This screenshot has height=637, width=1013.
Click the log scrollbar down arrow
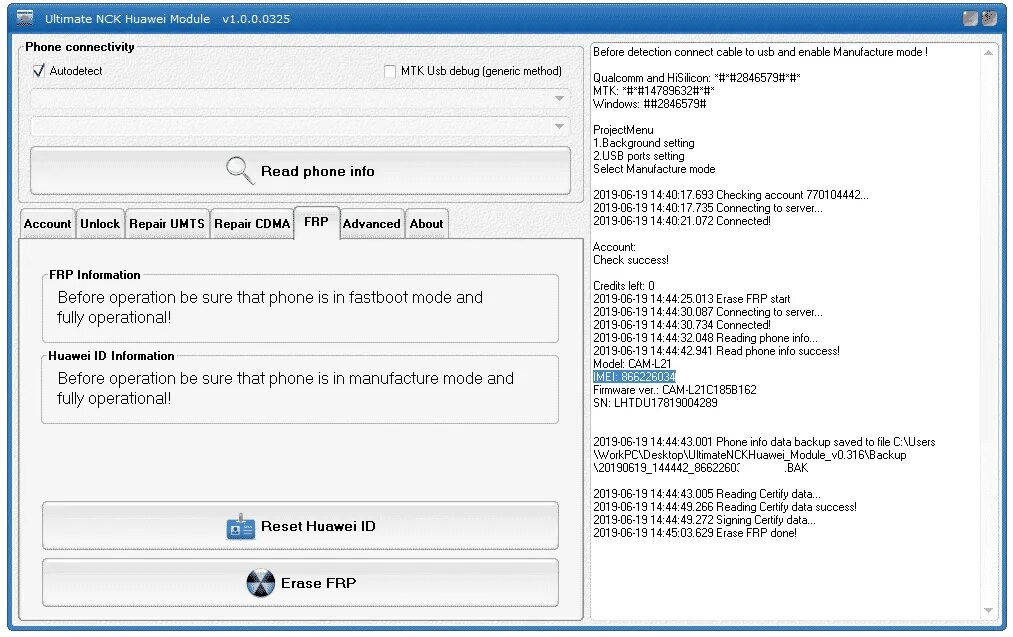click(988, 611)
